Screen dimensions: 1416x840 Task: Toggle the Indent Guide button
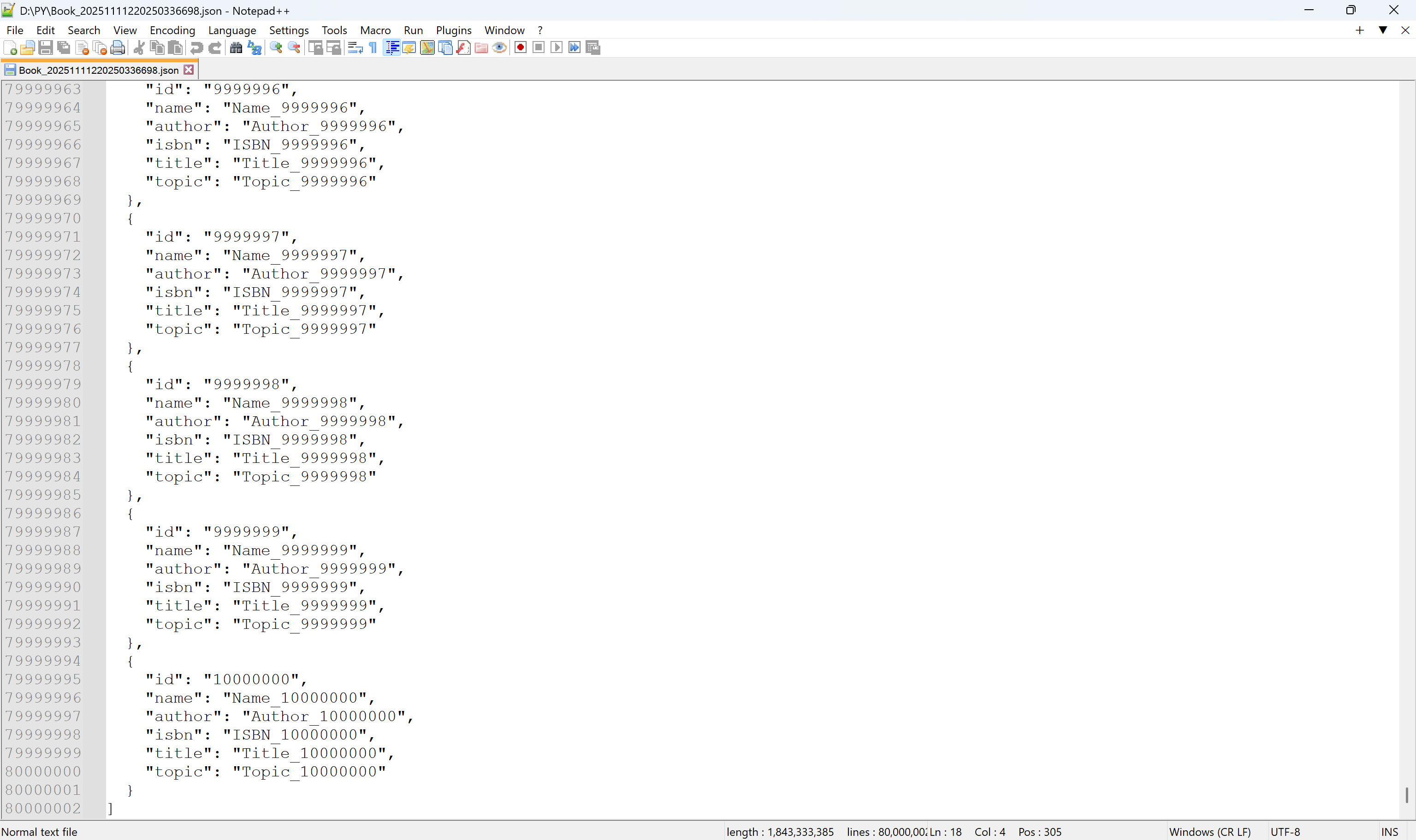(391, 47)
